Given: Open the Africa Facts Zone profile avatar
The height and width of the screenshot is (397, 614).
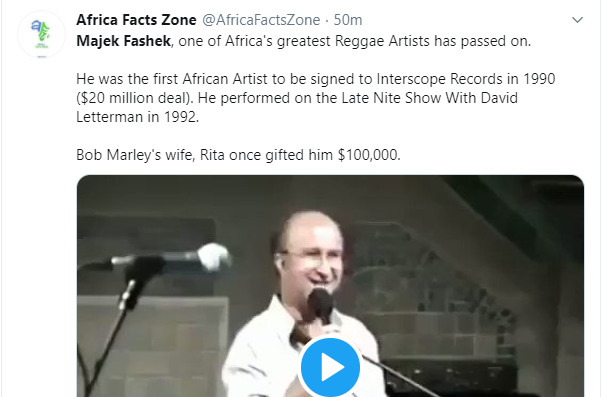Looking at the screenshot, I should [42, 35].
